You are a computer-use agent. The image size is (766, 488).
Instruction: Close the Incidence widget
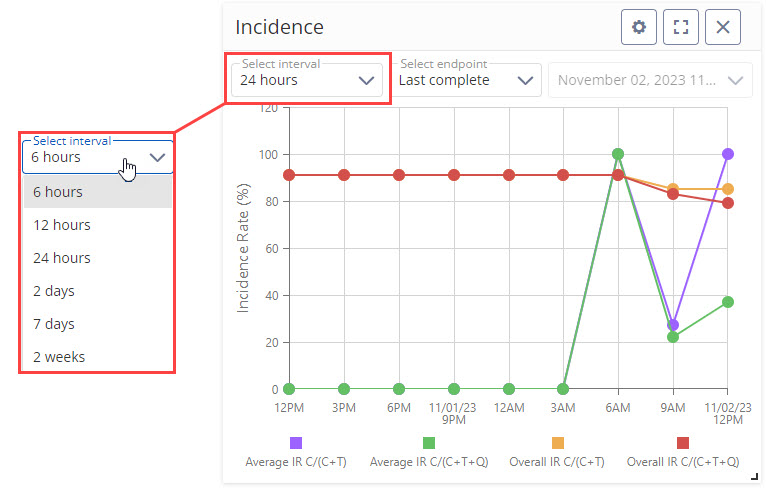pyautogui.click(x=723, y=28)
